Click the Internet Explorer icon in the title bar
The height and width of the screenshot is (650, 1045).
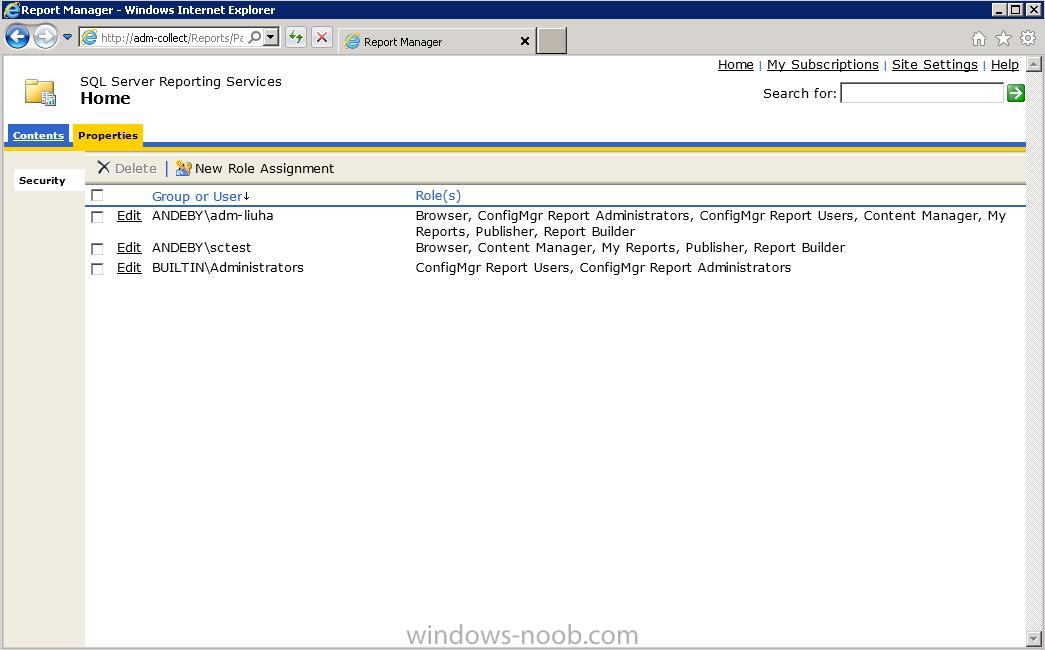[x=11, y=10]
